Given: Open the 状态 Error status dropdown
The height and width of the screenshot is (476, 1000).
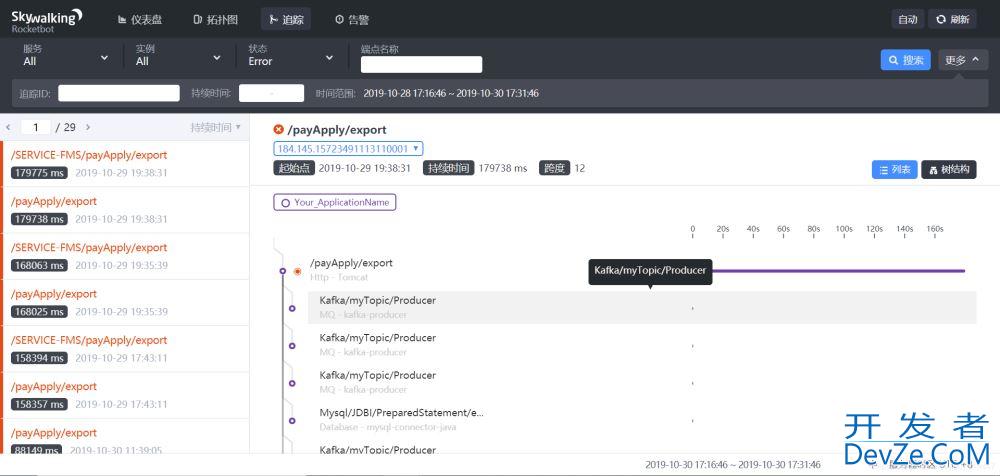Looking at the screenshot, I should (291, 56).
